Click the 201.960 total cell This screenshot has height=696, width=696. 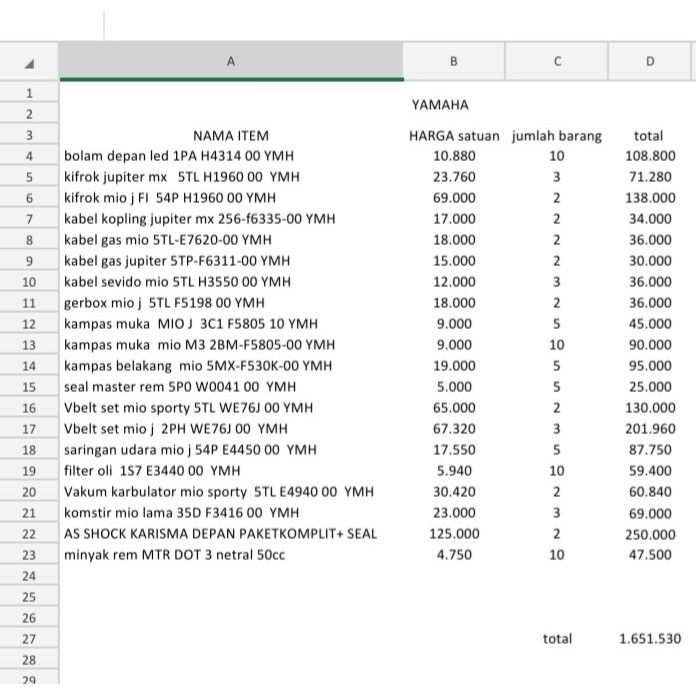[650, 429]
